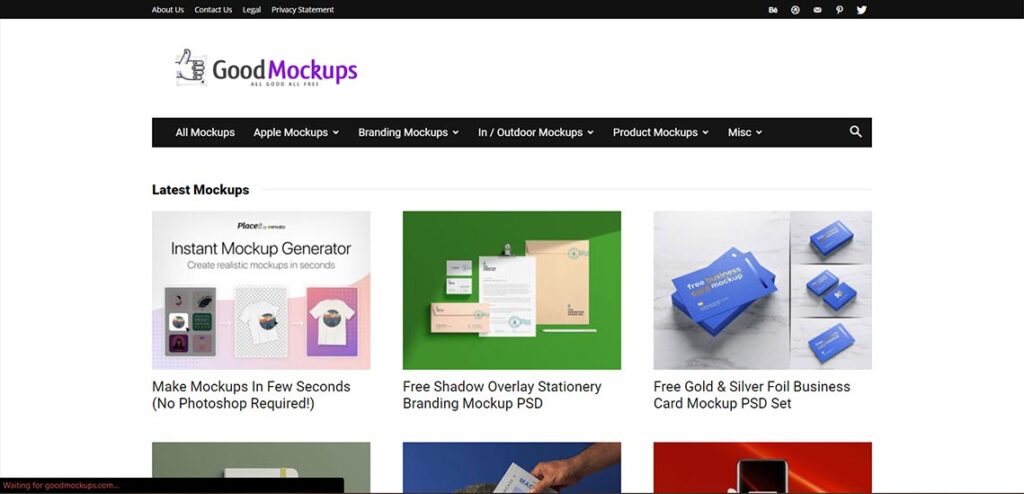Image resolution: width=1024 pixels, height=494 pixels.
Task: Open the Instant Mockup Generator thumbnail
Action: tap(261, 290)
